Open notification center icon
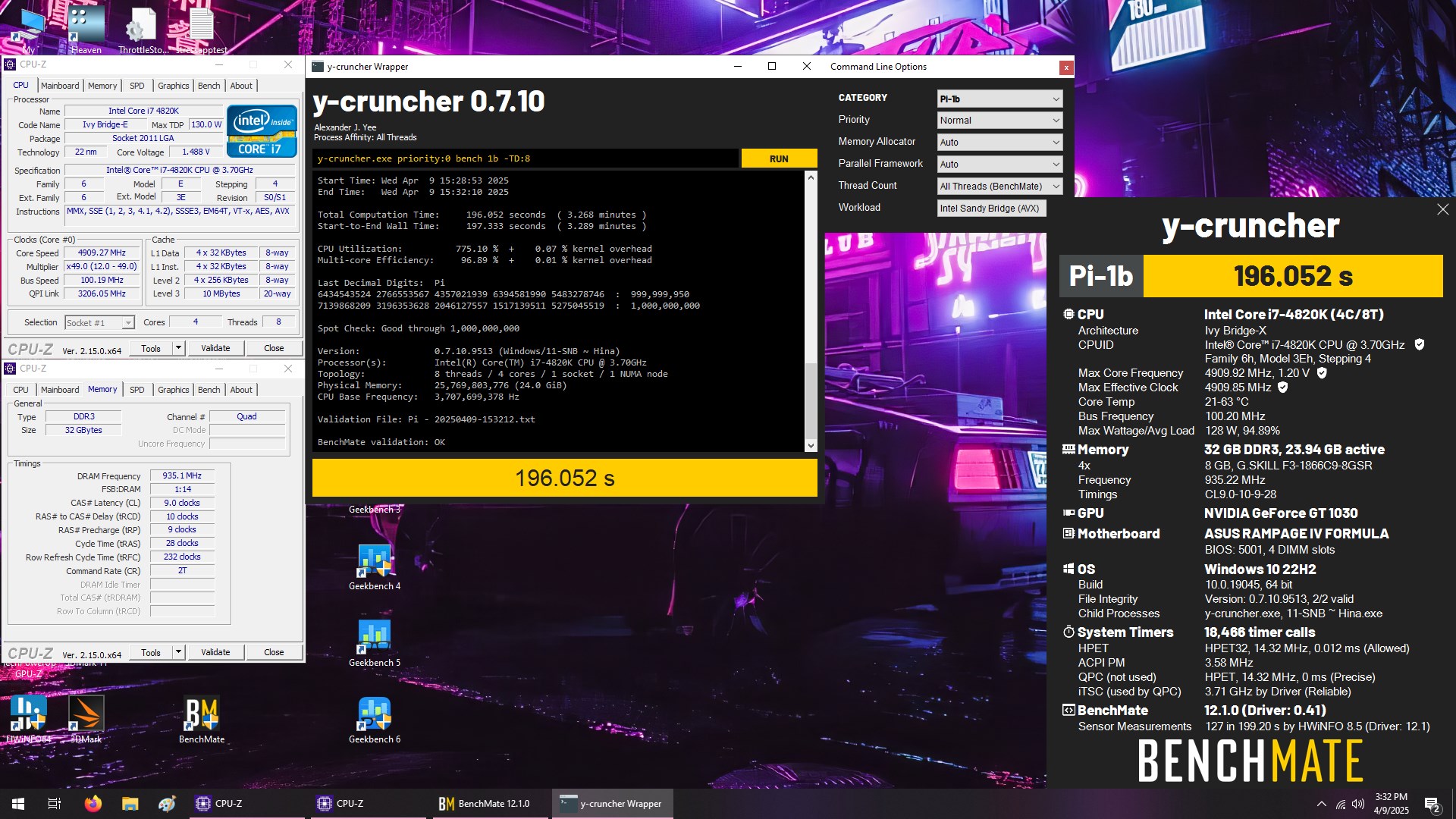 click(x=1432, y=804)
